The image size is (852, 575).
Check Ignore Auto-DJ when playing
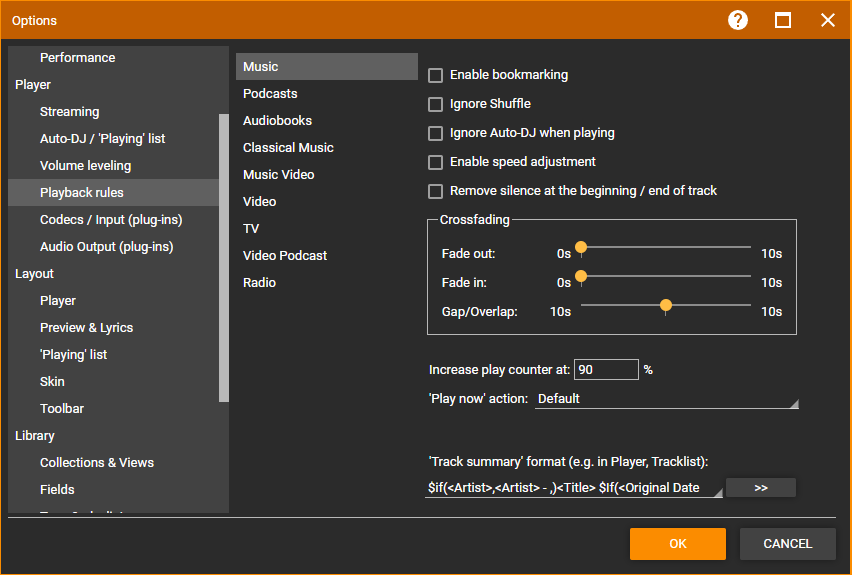(435, 133)
